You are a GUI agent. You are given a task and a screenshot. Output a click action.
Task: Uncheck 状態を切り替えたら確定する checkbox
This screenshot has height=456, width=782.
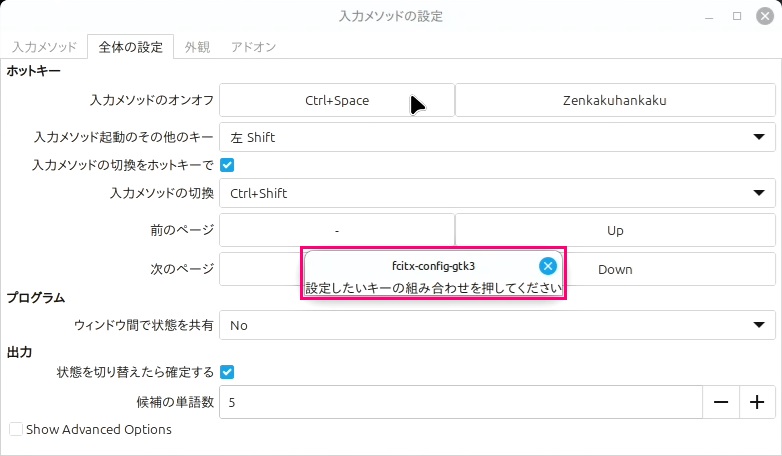point(227,372)
